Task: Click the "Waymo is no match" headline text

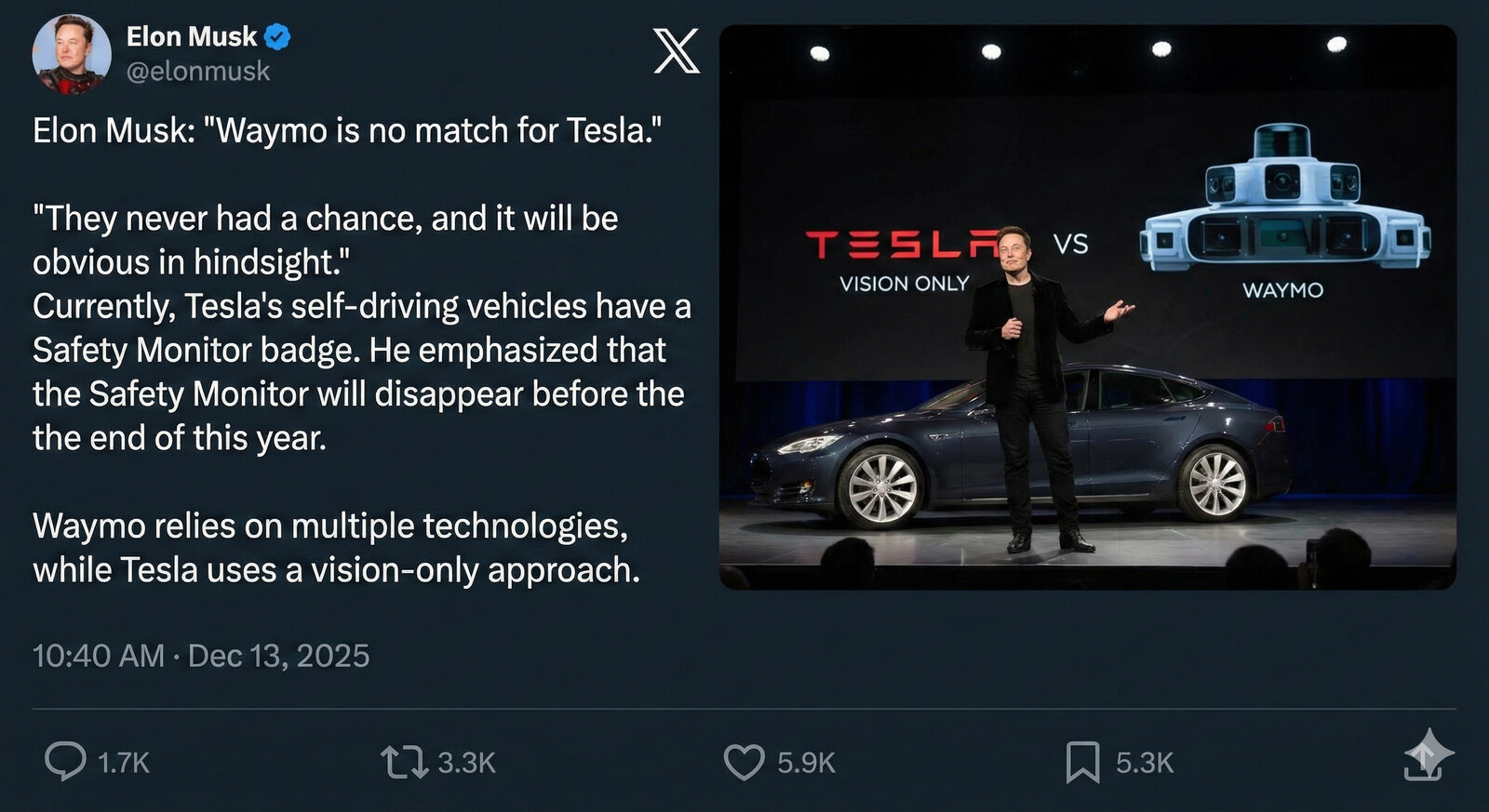Action: point(347,130)
